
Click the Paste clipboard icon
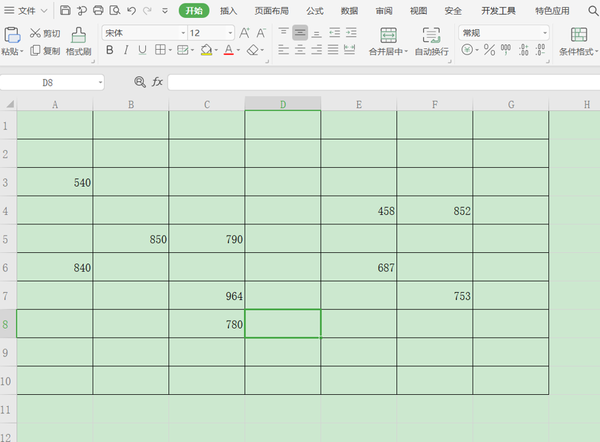click(12, 35)
